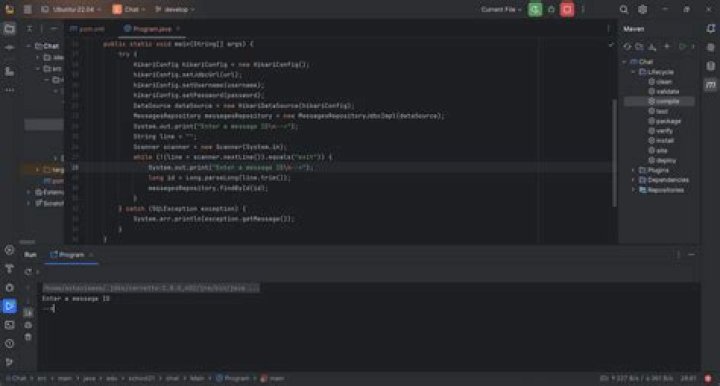
Task: Open the Commit tool window icon
Action: pos(9,48)
